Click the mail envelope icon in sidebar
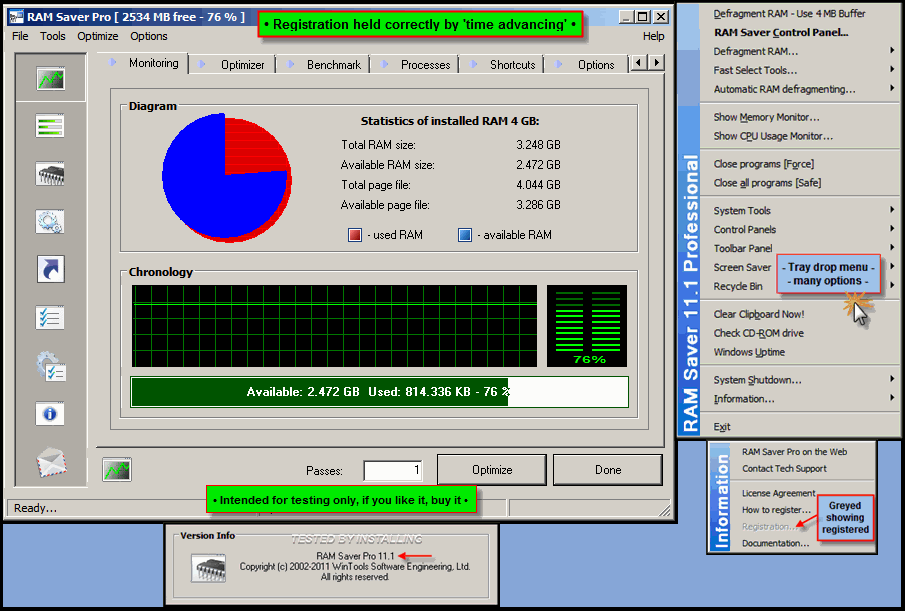Viewport: 905px width, 611px height. click(50, 461)
